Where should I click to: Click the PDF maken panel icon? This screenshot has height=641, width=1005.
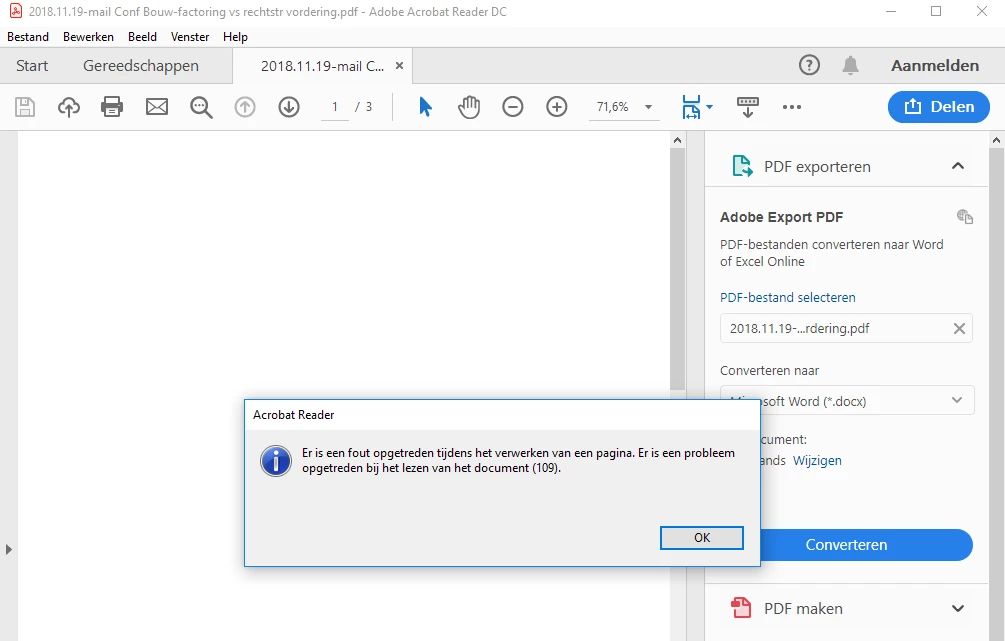tap(742, 608)
